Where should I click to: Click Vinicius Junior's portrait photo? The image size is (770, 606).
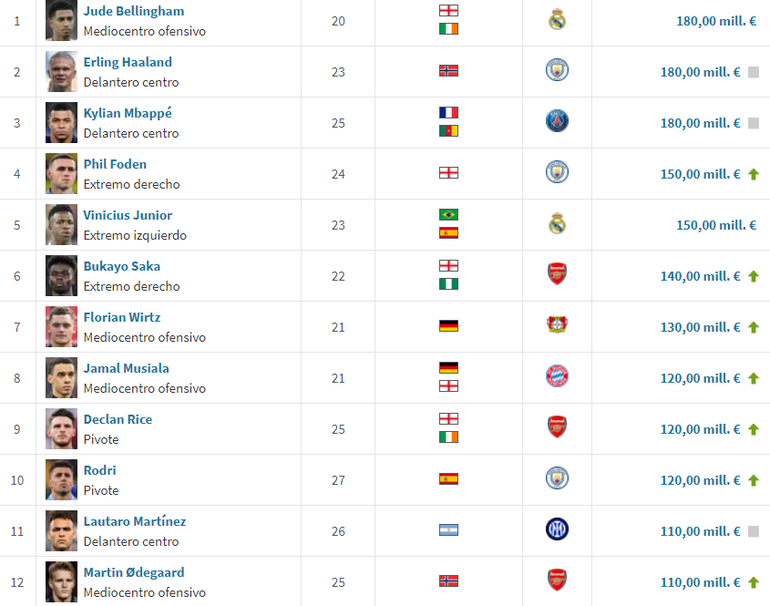click(x=61, y=225)
